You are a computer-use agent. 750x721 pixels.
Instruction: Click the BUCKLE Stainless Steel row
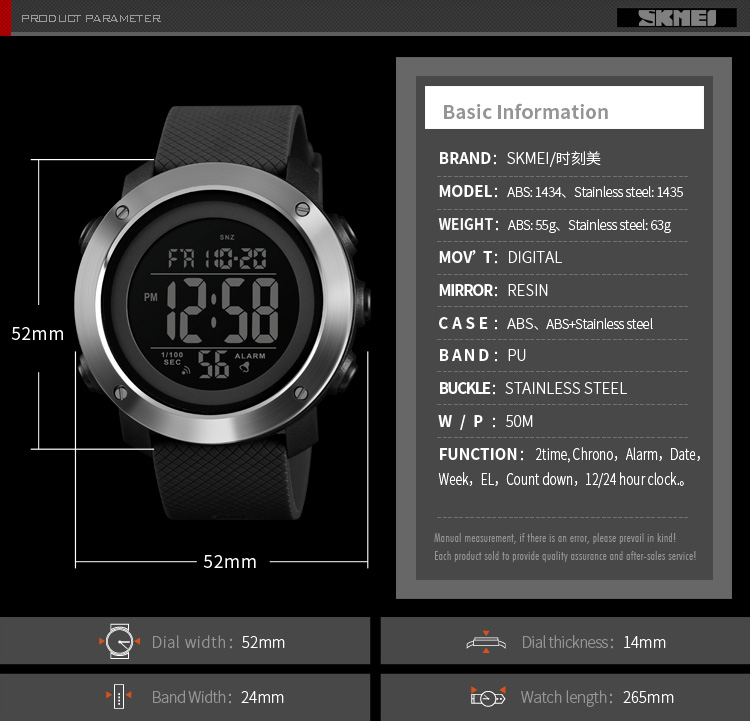(533, 388)
